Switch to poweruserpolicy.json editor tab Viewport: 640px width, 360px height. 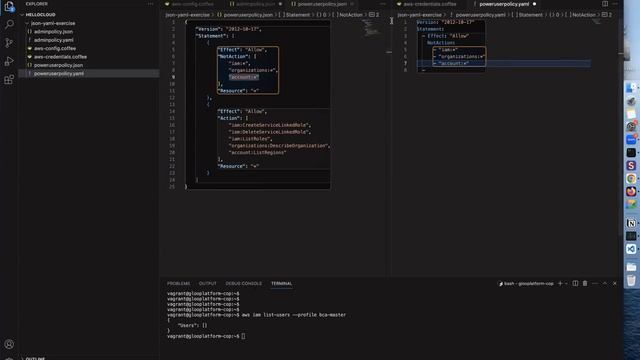(322, 4)
